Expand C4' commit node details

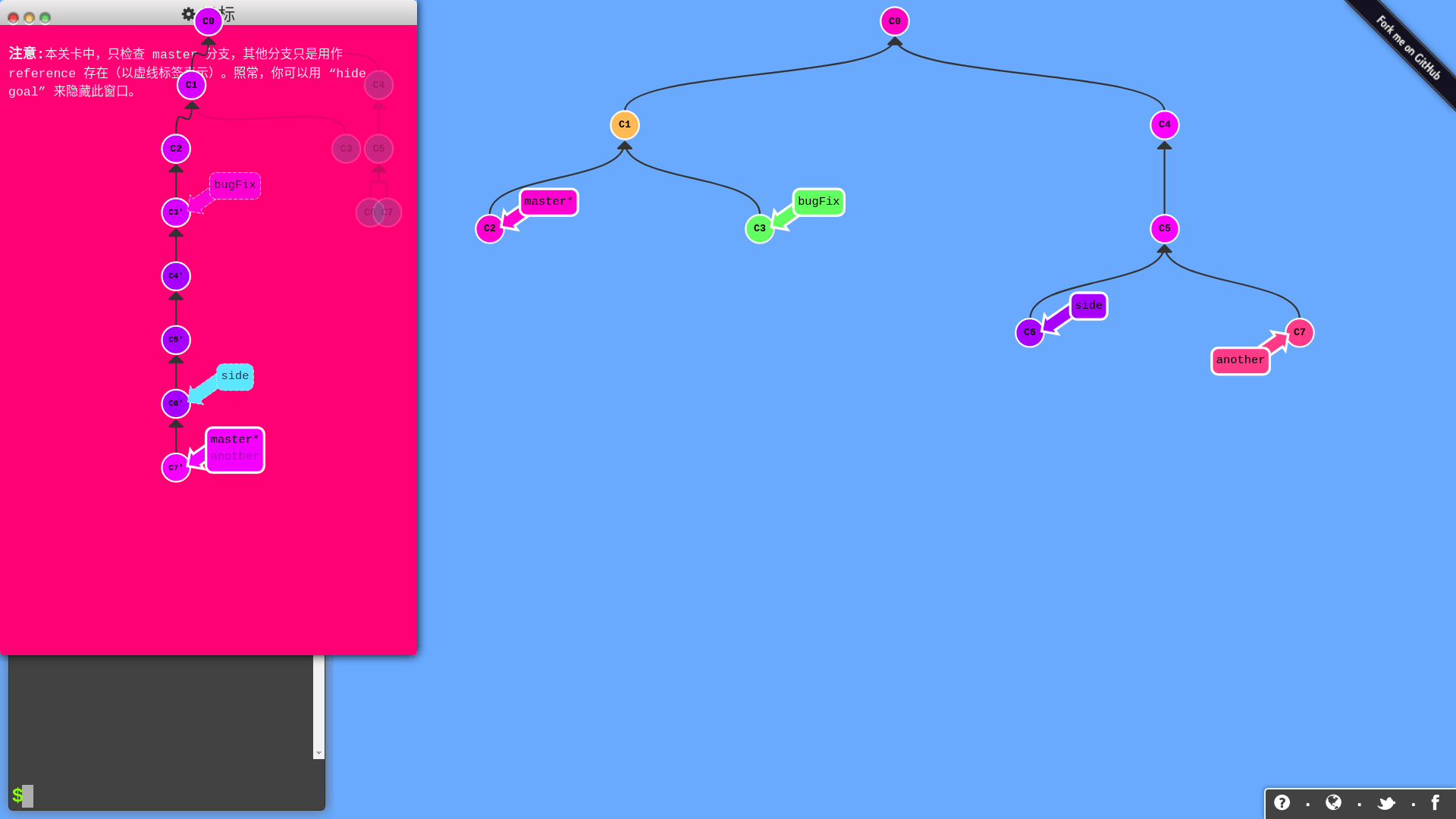click(x=176, y=276)
